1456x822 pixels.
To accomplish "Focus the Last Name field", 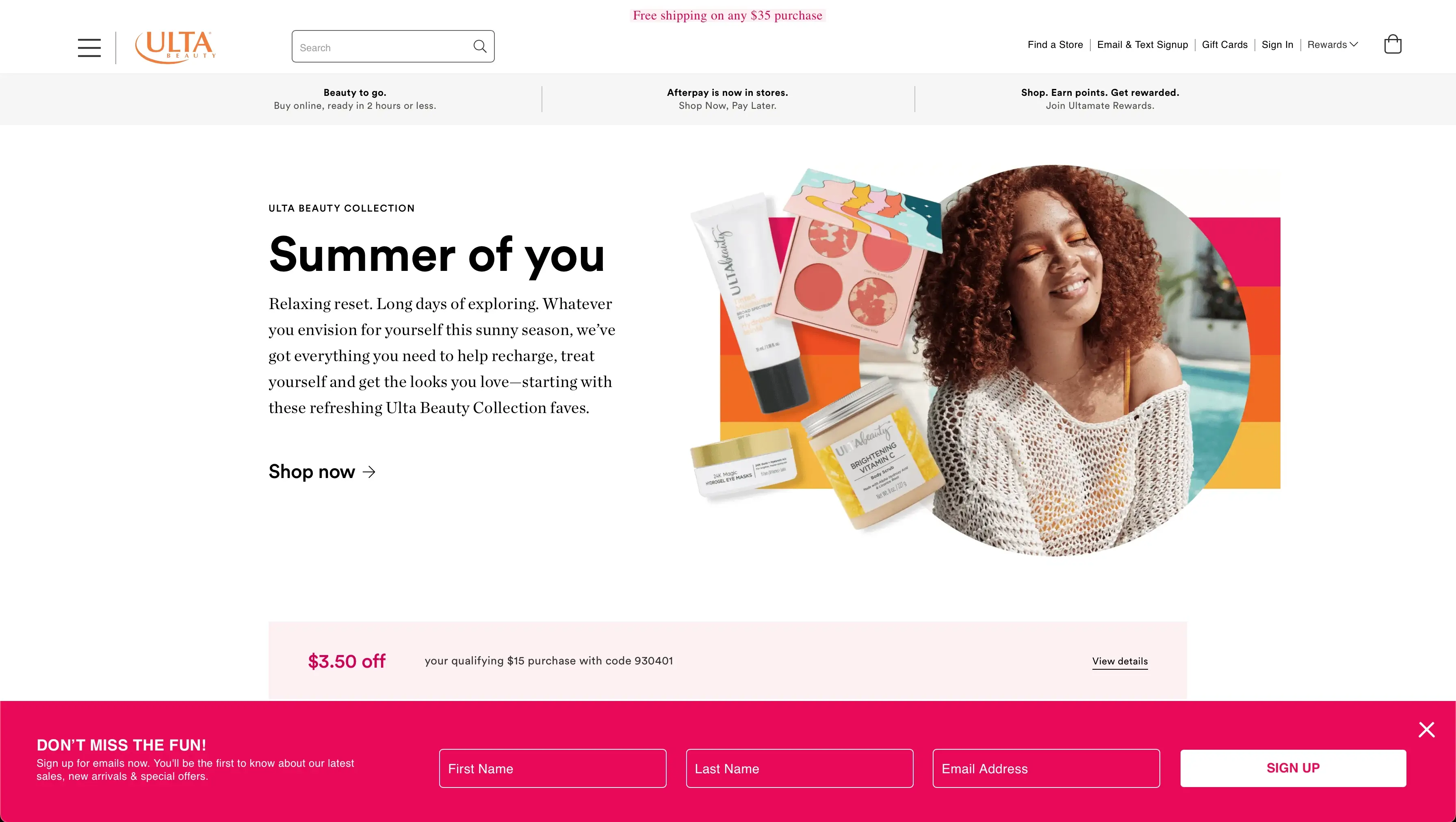I will pos(800,768).
